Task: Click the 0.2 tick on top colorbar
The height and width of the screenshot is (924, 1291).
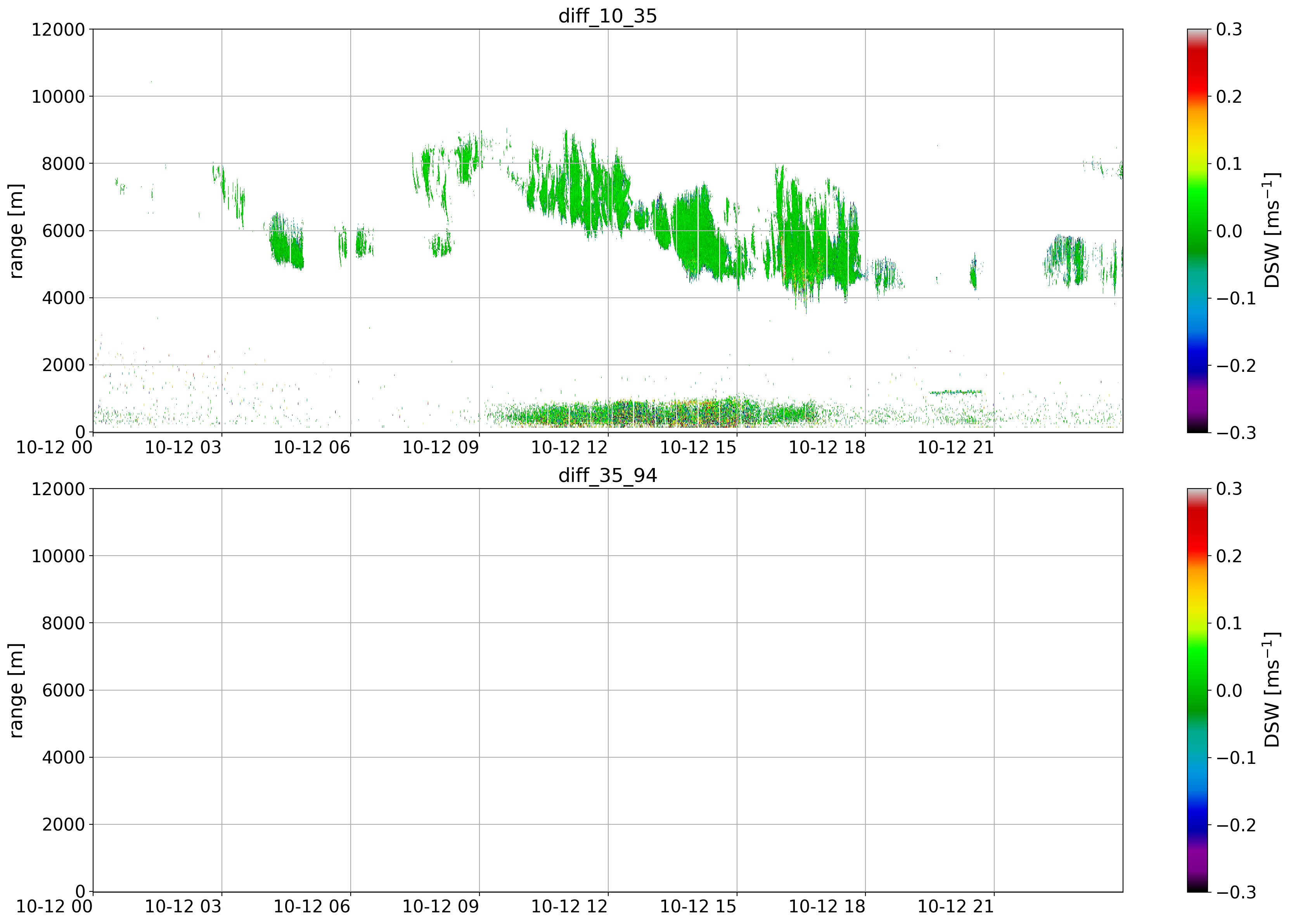Action: (1229, 97)
